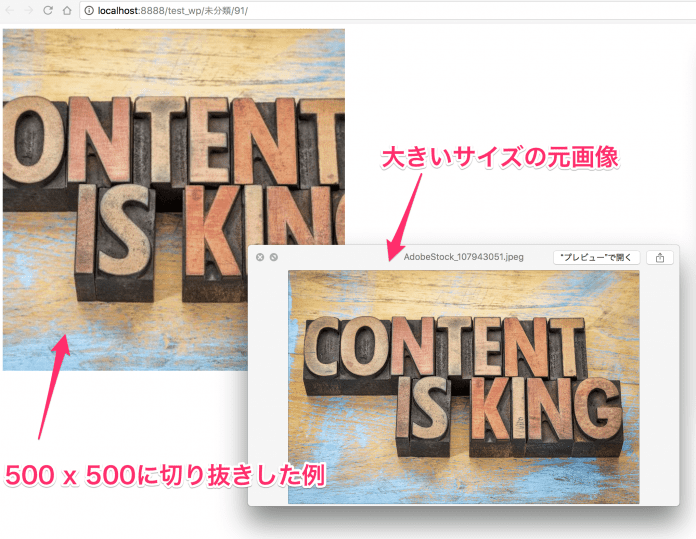The height and width of the screenshot is (539, 696).
Task: Open site information icon in address bar
Action: coord(89,10)
